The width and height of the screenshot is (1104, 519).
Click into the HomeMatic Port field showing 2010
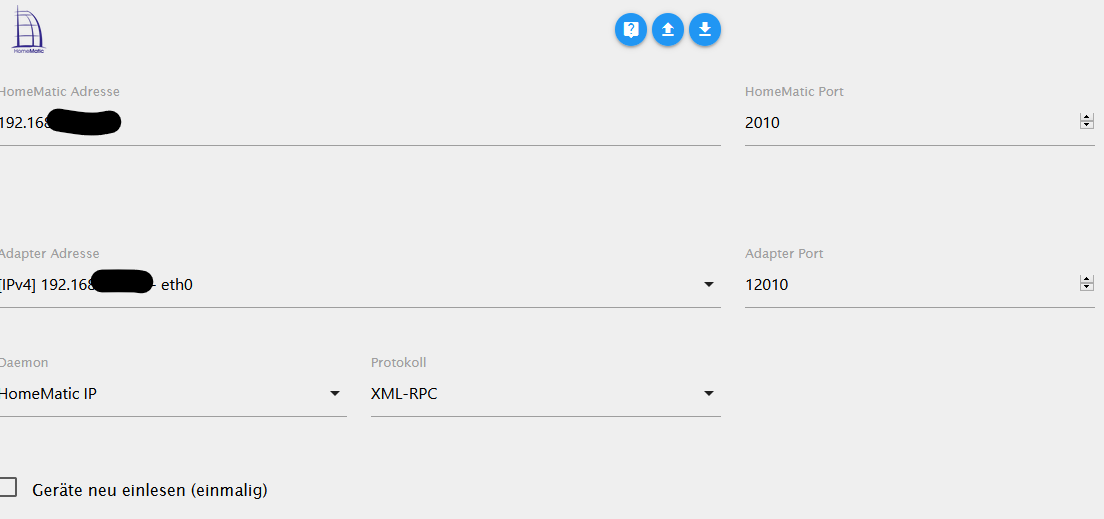pos(900,123)
